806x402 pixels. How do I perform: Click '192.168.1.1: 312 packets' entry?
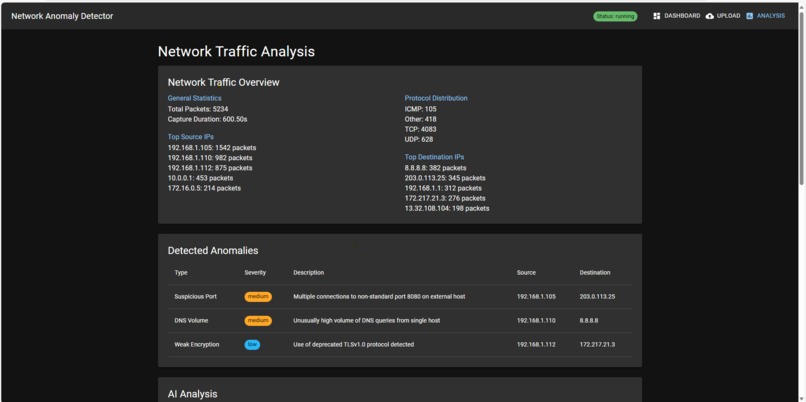[x=443, y=188]
